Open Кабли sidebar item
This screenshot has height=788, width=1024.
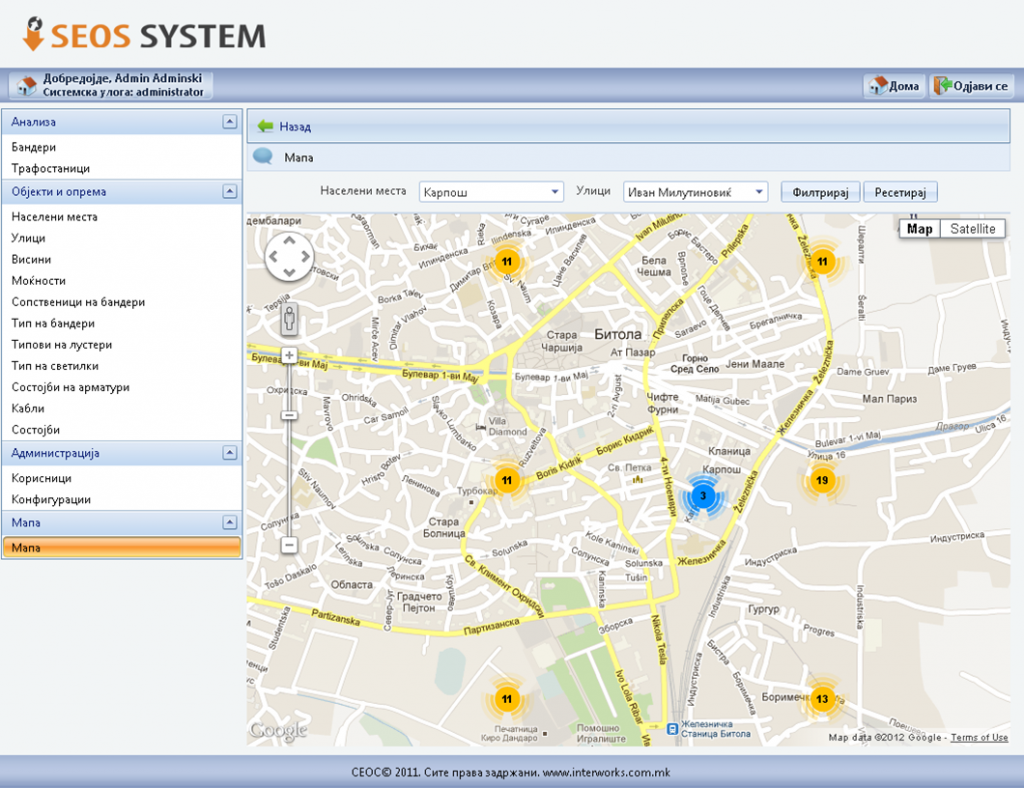tap(28, 409)
